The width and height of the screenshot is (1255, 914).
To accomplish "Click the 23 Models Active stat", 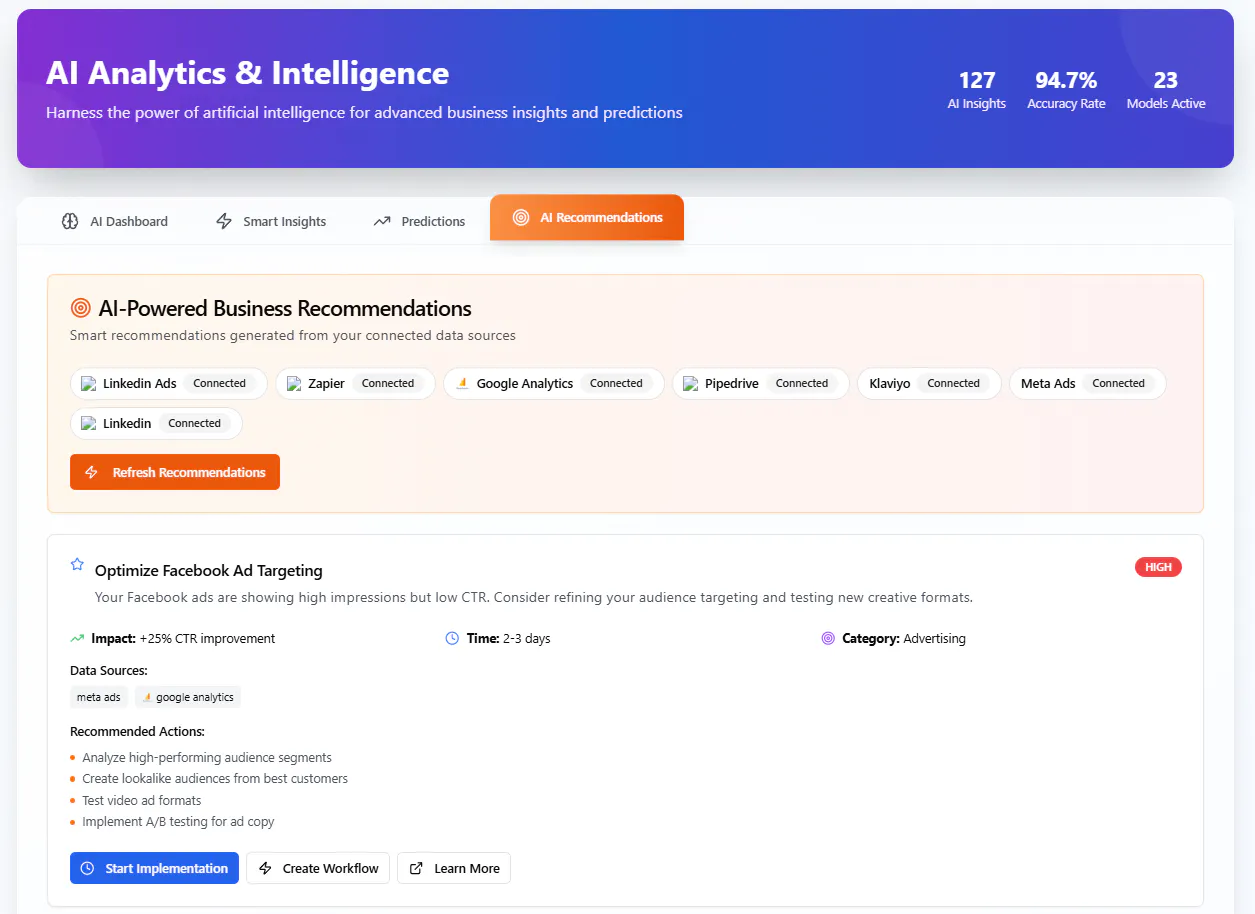I will pos(1166,89).
